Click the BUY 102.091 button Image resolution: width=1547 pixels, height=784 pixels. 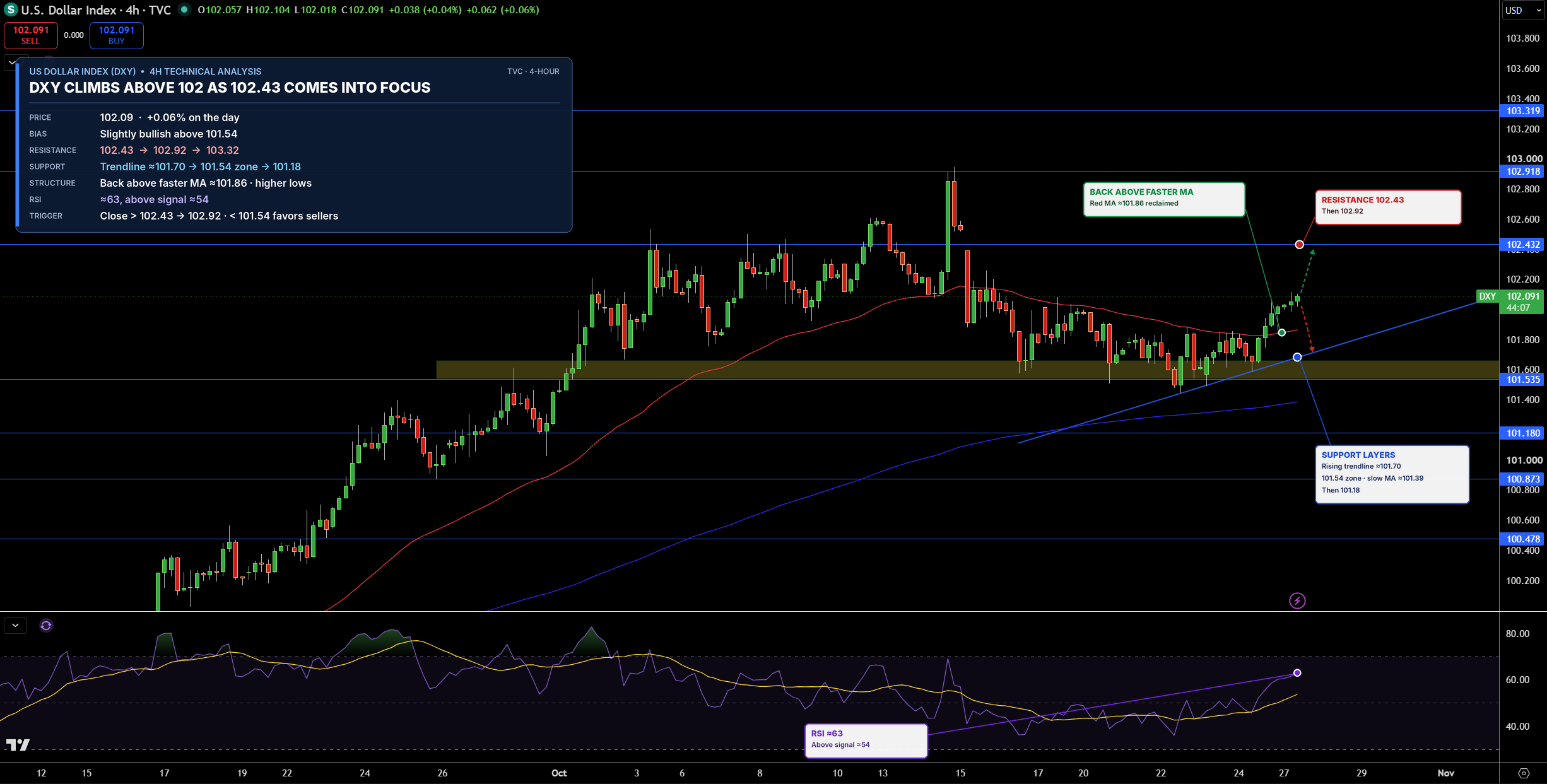(117, 35)
